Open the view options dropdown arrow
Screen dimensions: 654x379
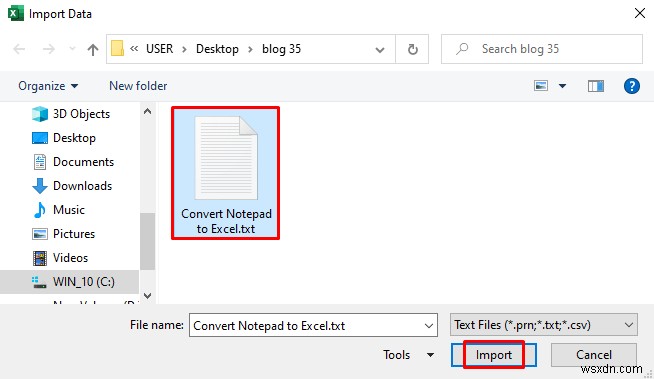[562, 86]
